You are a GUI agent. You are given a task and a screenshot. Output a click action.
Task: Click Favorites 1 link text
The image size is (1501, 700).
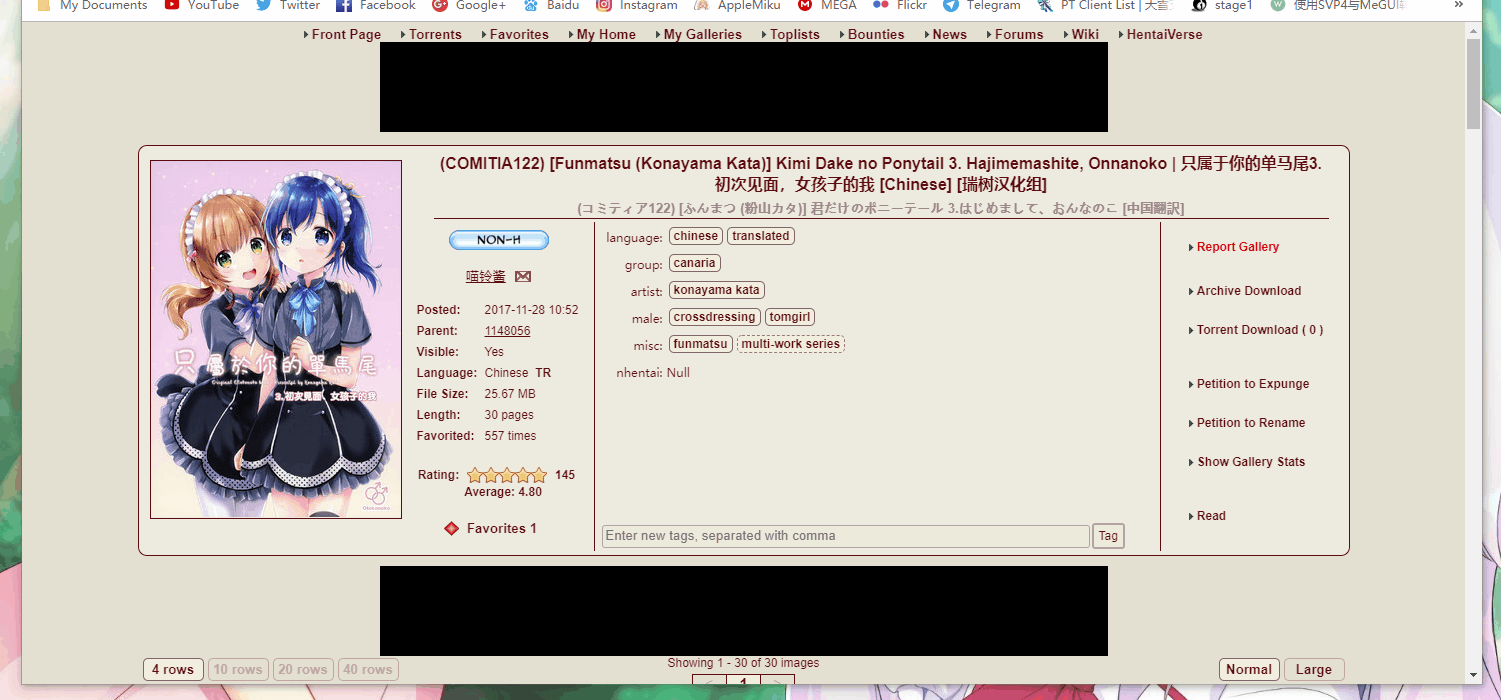(x=502, y=528)
